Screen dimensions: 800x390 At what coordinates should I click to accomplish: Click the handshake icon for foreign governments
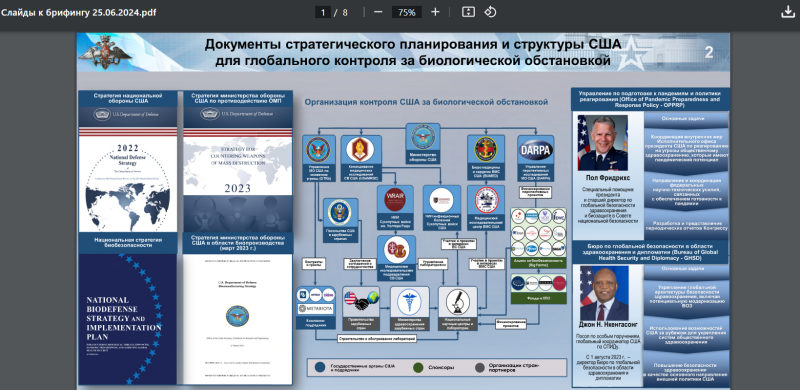[361, 301]
